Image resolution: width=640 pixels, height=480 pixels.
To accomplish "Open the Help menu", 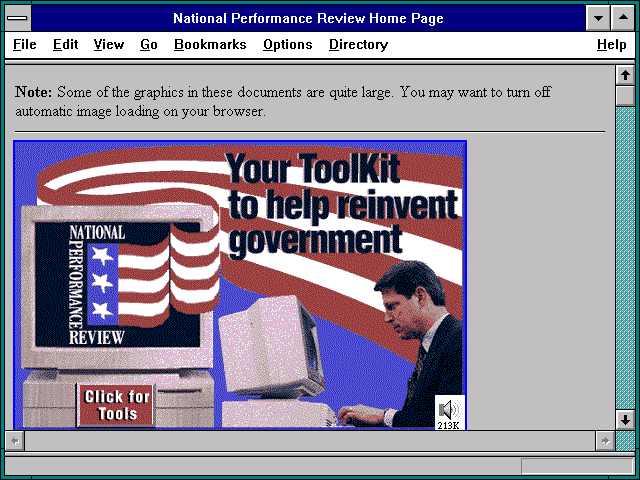I will [x=611, y=44].
